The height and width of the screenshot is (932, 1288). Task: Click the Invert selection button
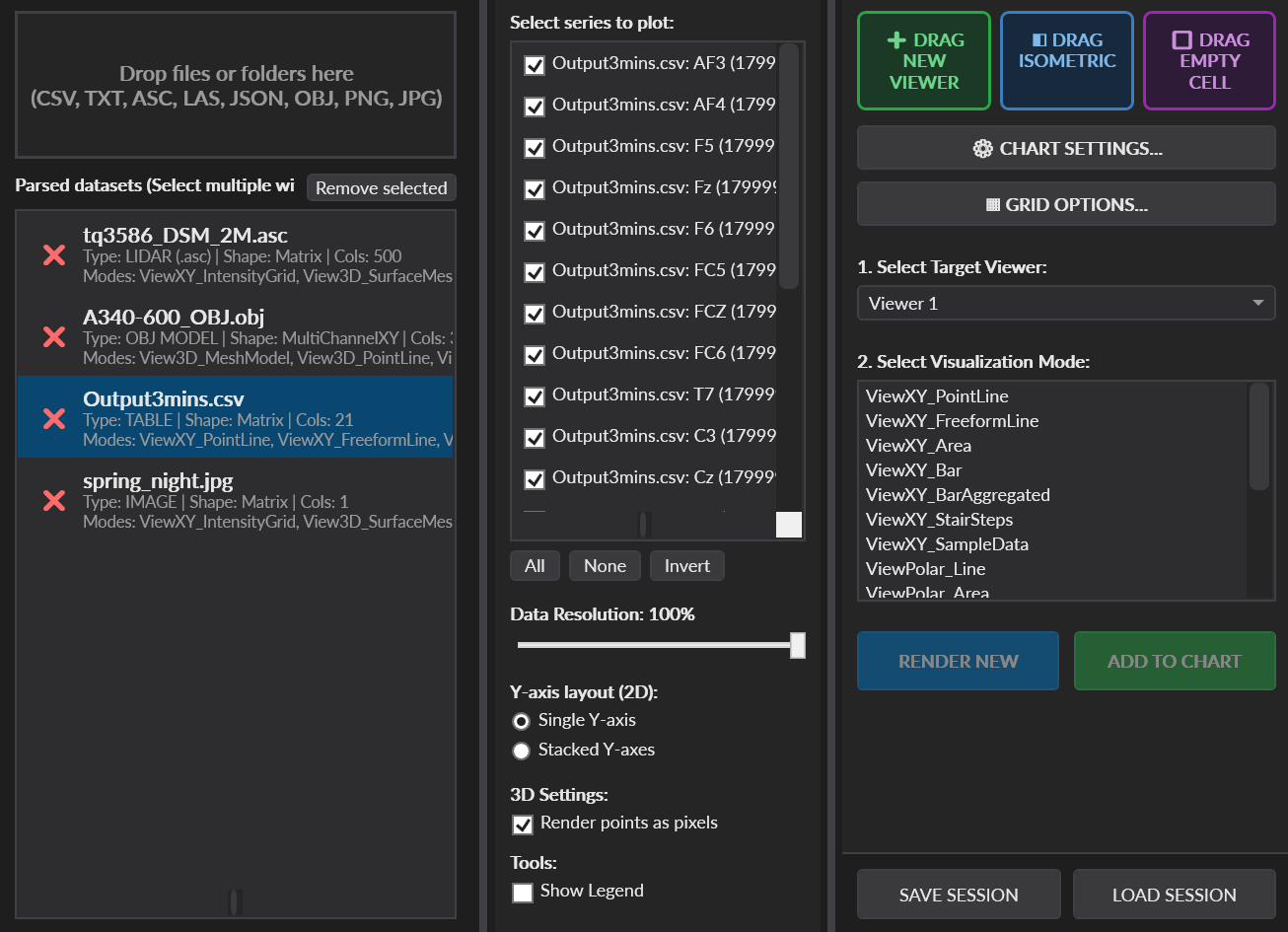tap(687, 566)
